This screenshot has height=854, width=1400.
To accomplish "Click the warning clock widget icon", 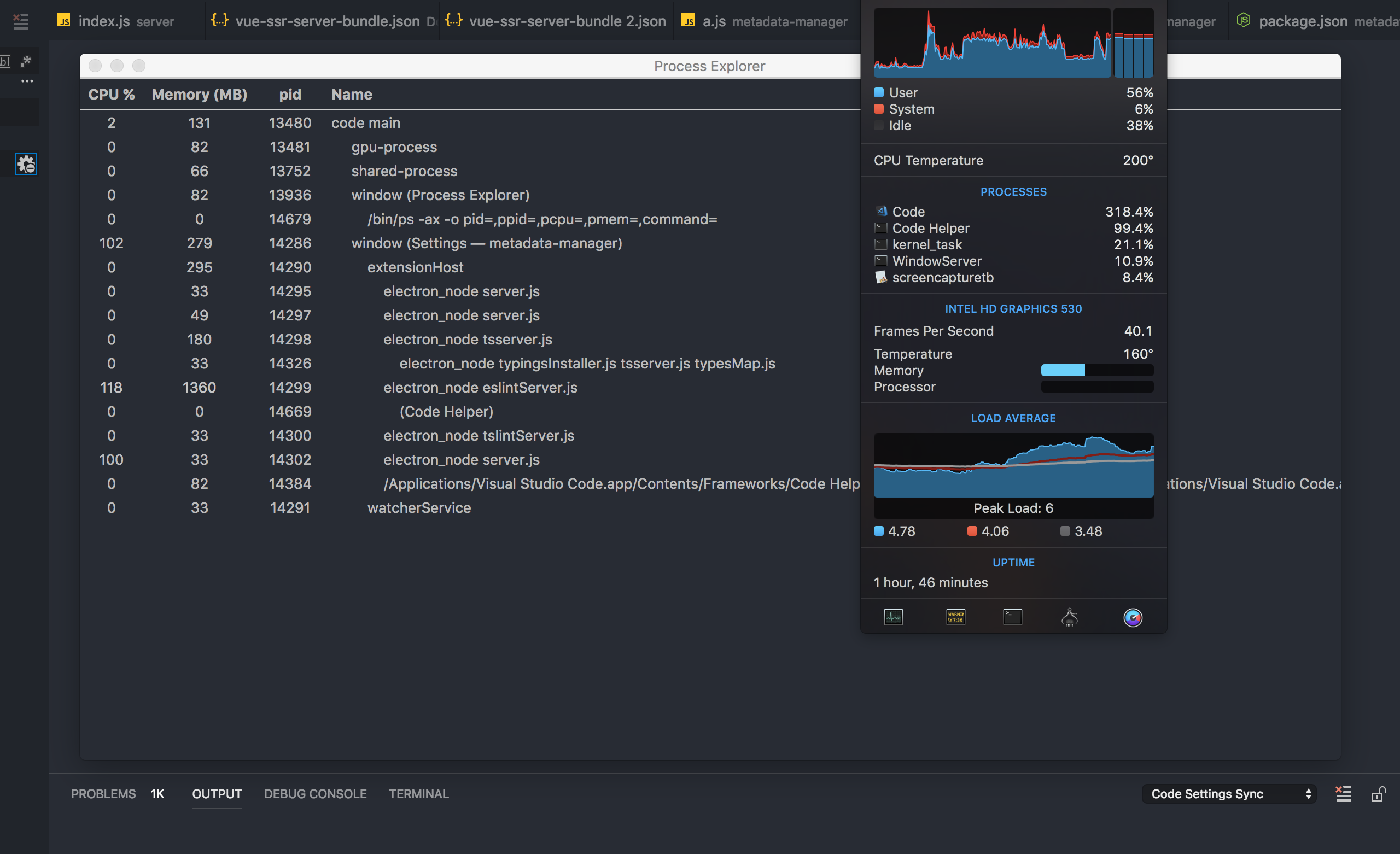I will [955, 617].
